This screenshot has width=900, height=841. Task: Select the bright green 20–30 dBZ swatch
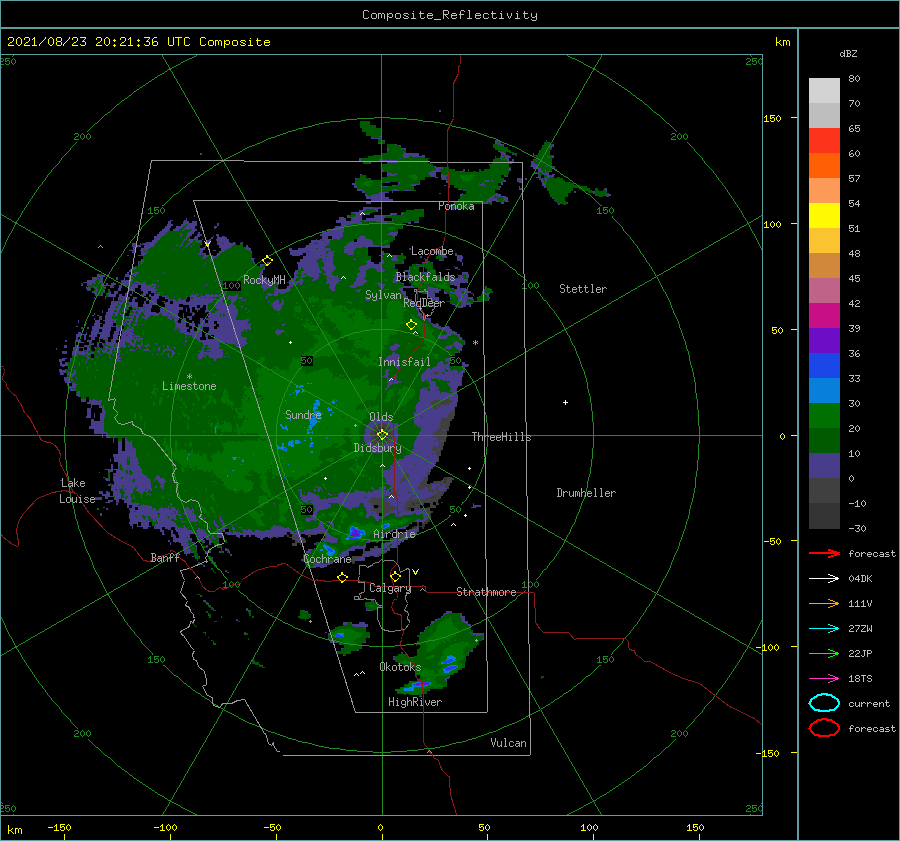point(824,416)
